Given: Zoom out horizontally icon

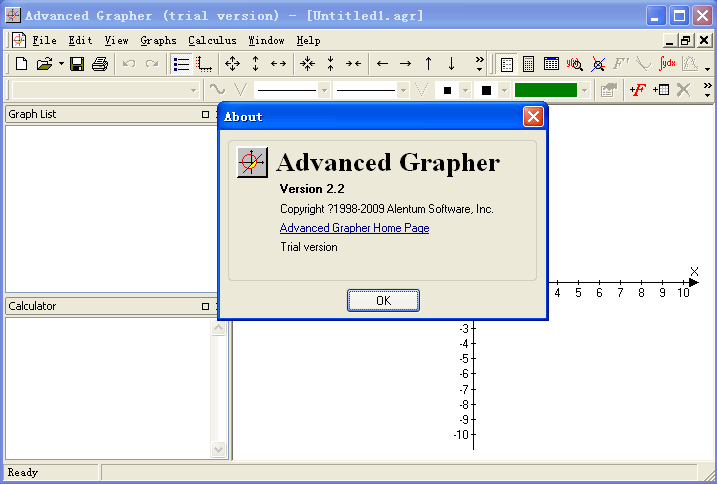Looking at the screenshot, I should point(278,64).
